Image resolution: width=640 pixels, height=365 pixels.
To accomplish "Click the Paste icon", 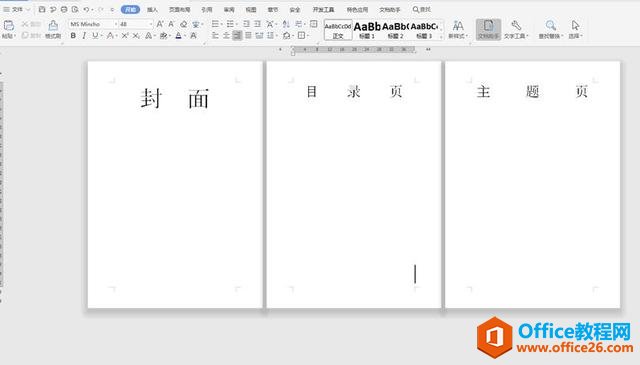I will click(x=9, y=26).
